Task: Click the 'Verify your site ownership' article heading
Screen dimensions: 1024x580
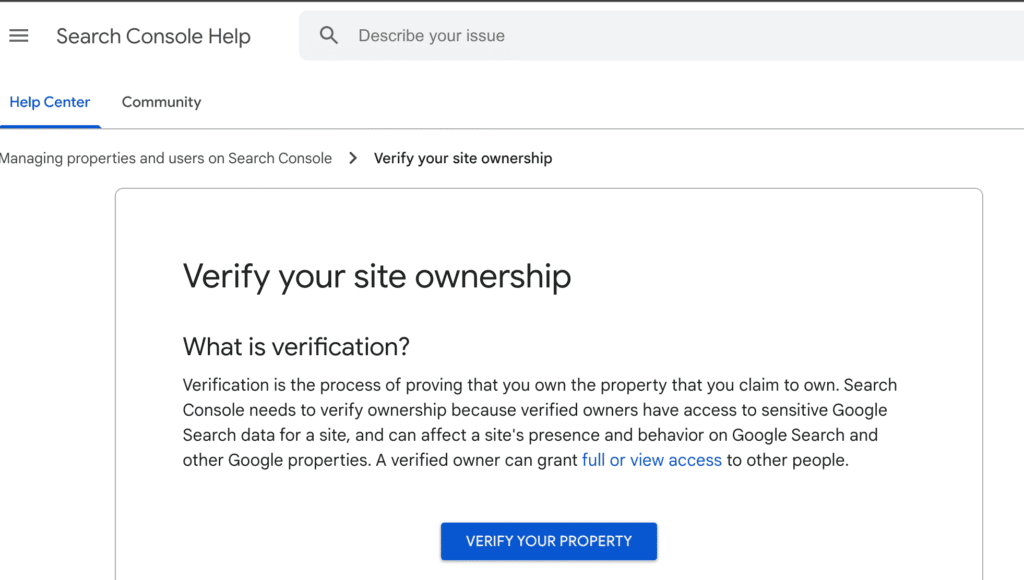Action: pos(376,276)
